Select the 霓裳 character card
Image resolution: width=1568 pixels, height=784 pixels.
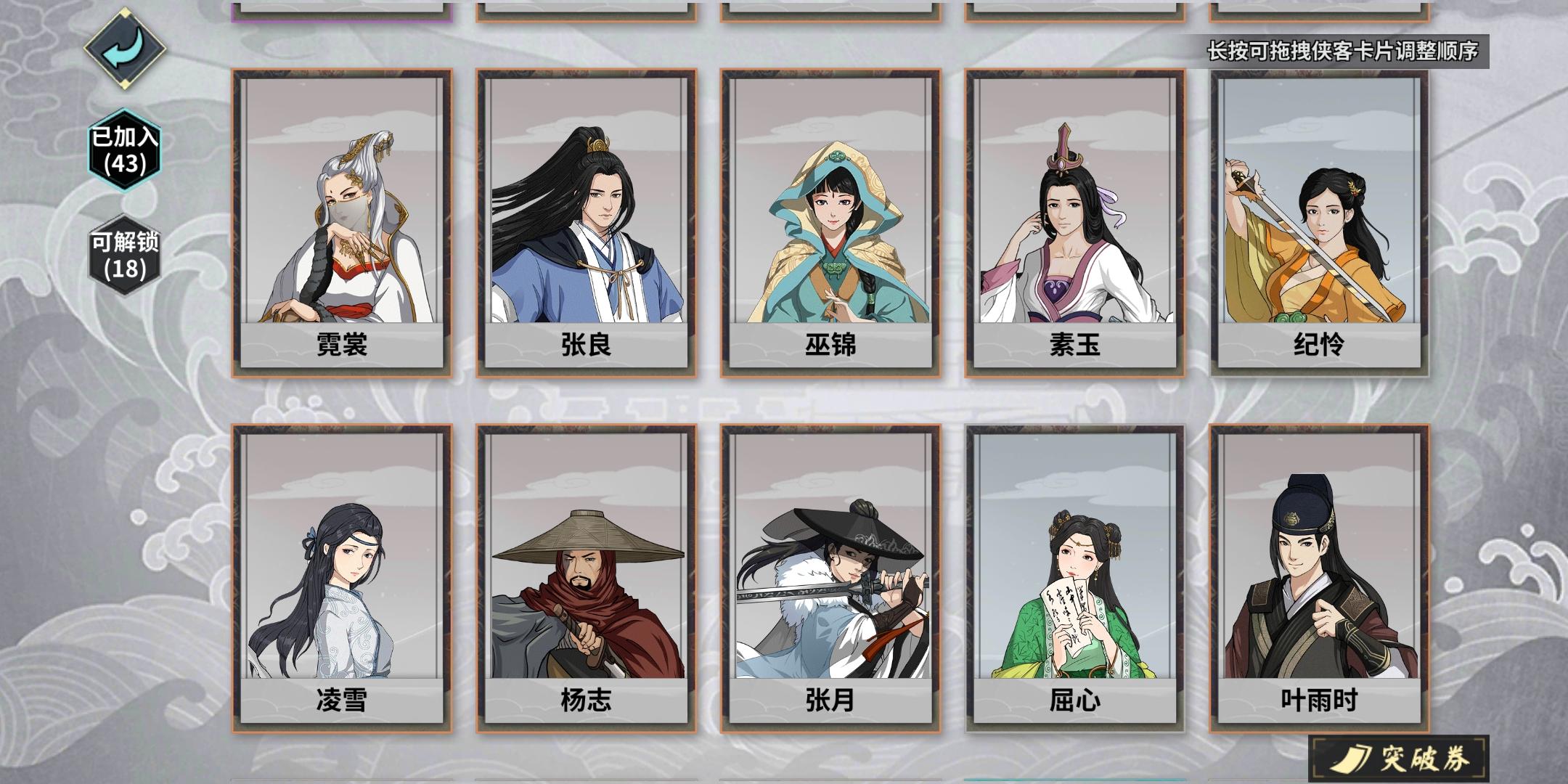(x=342, y=223)
